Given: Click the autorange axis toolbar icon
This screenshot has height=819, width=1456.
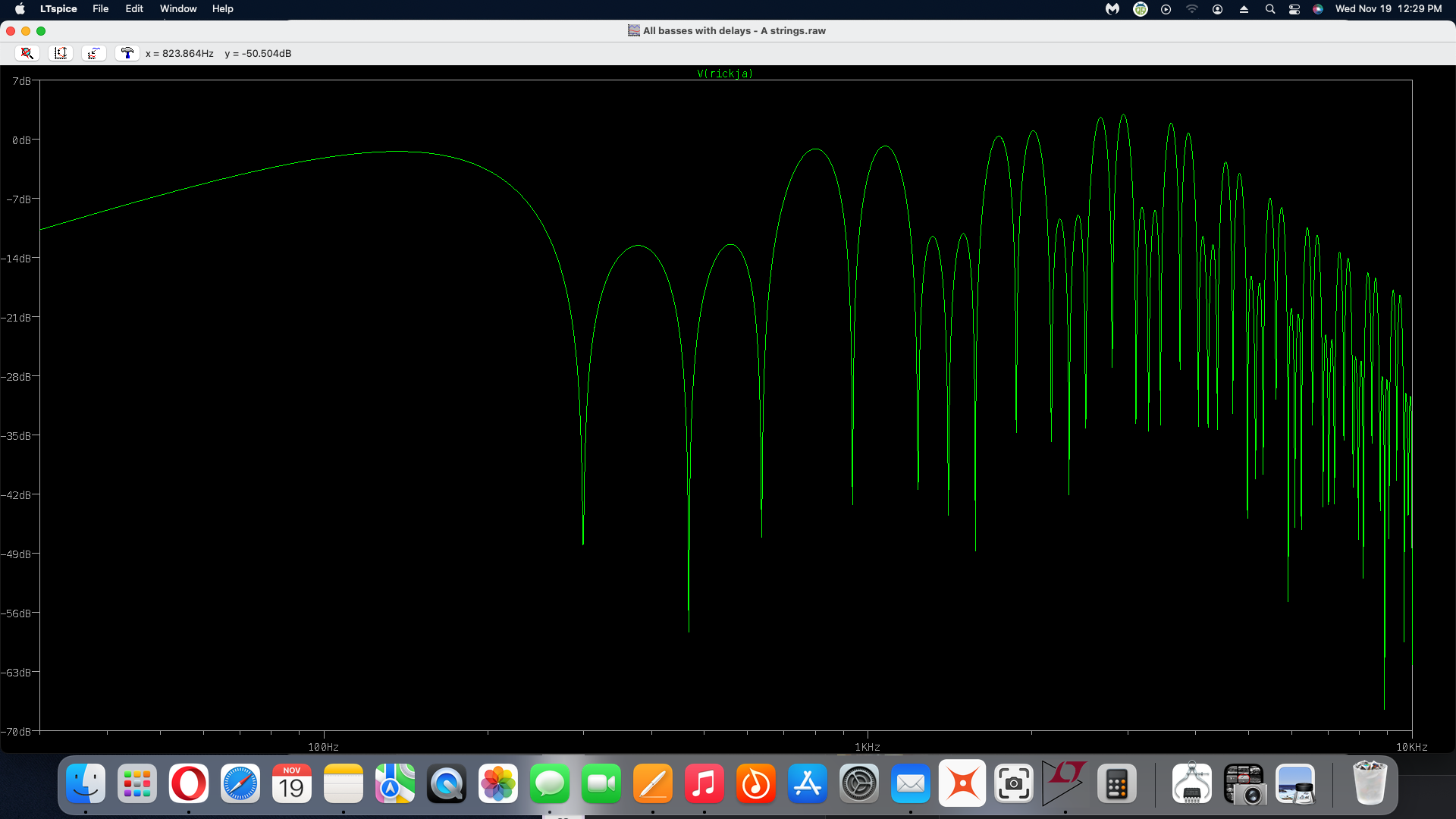Looking at the screenshot, I should click(x=61, y=53).
